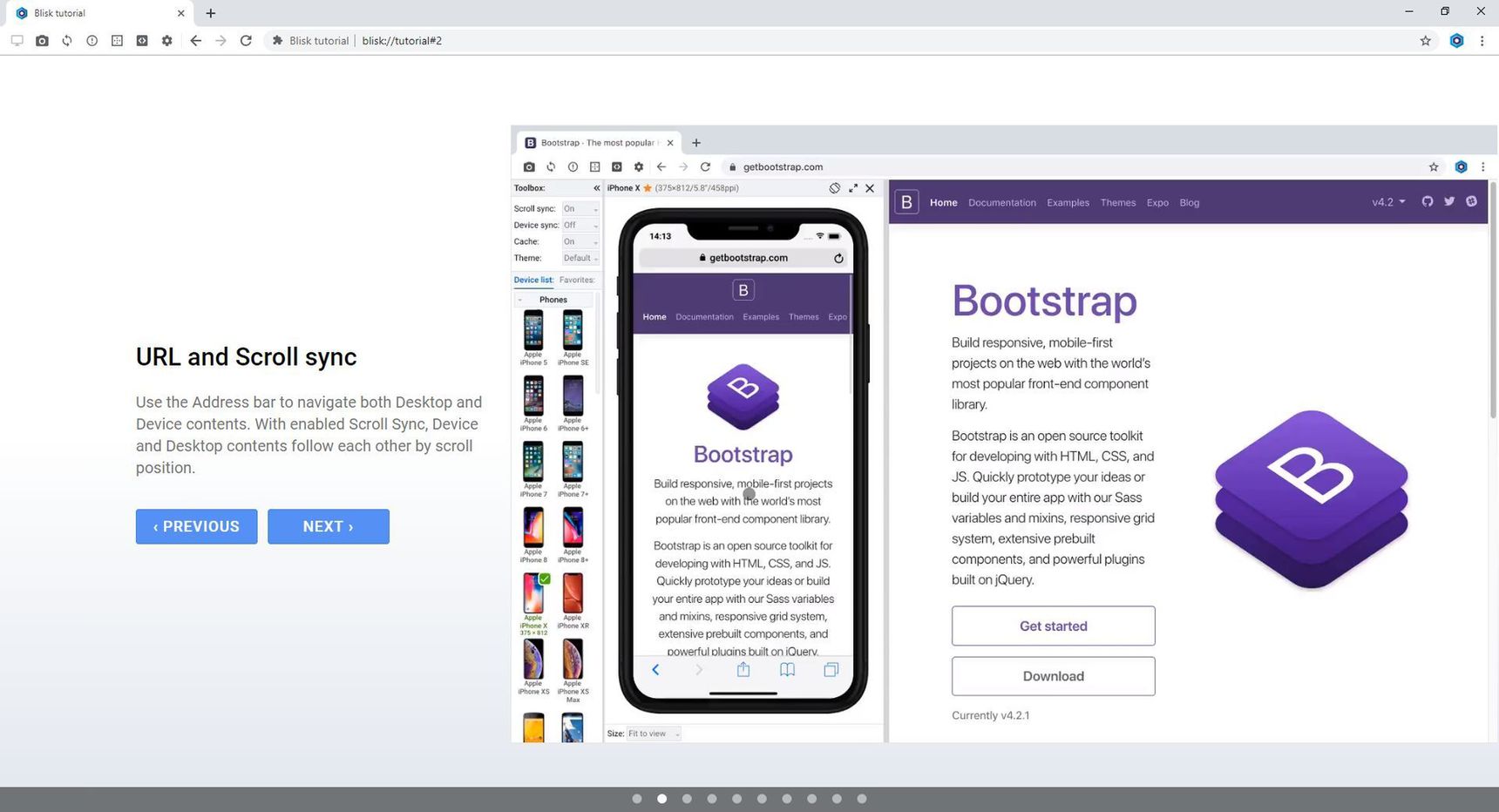Click orange favorite star beside iPhone X
The width and height of the screenshot is (1499, 812).
pos(648,188)
